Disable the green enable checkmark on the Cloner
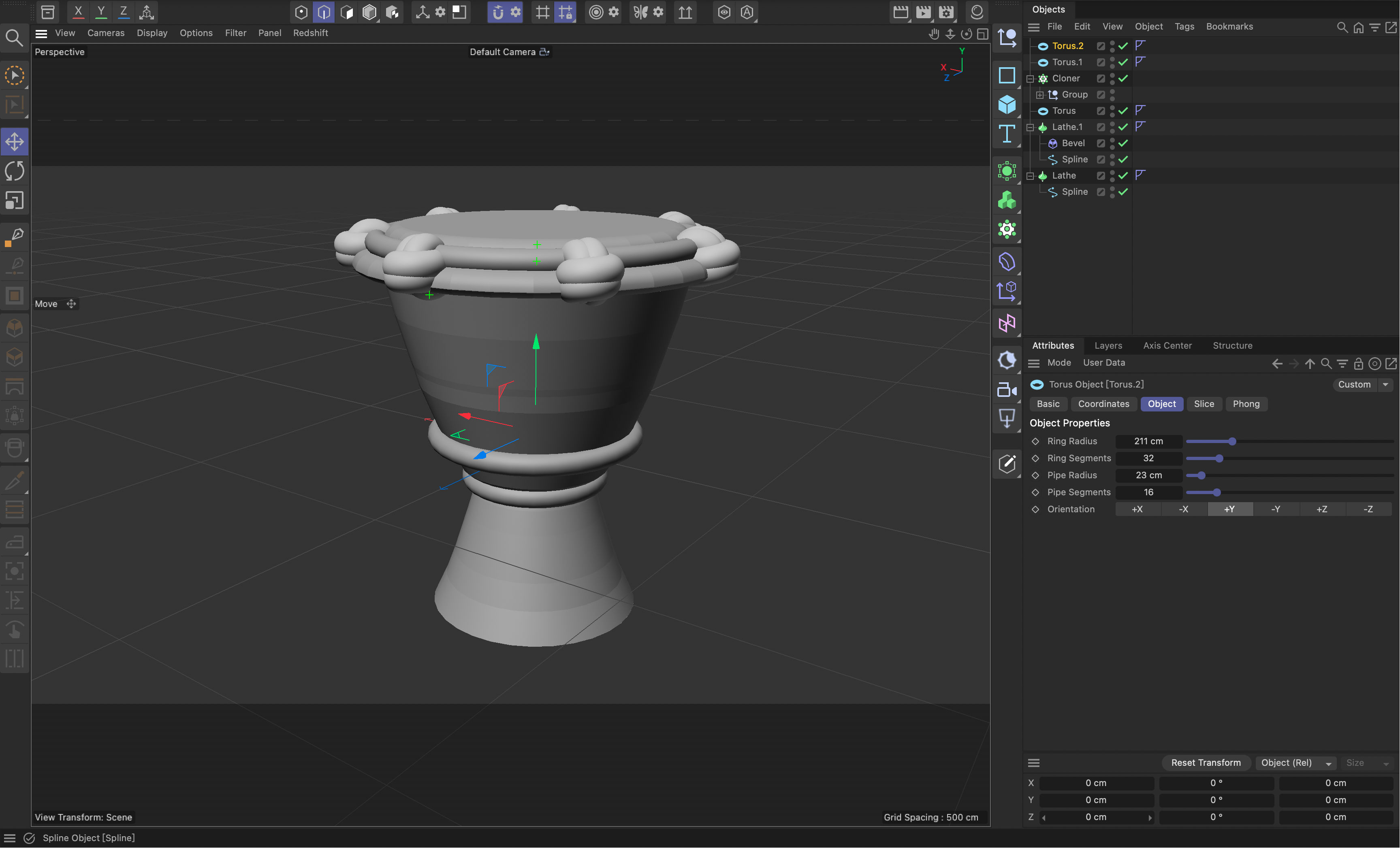 [1122, 79]
